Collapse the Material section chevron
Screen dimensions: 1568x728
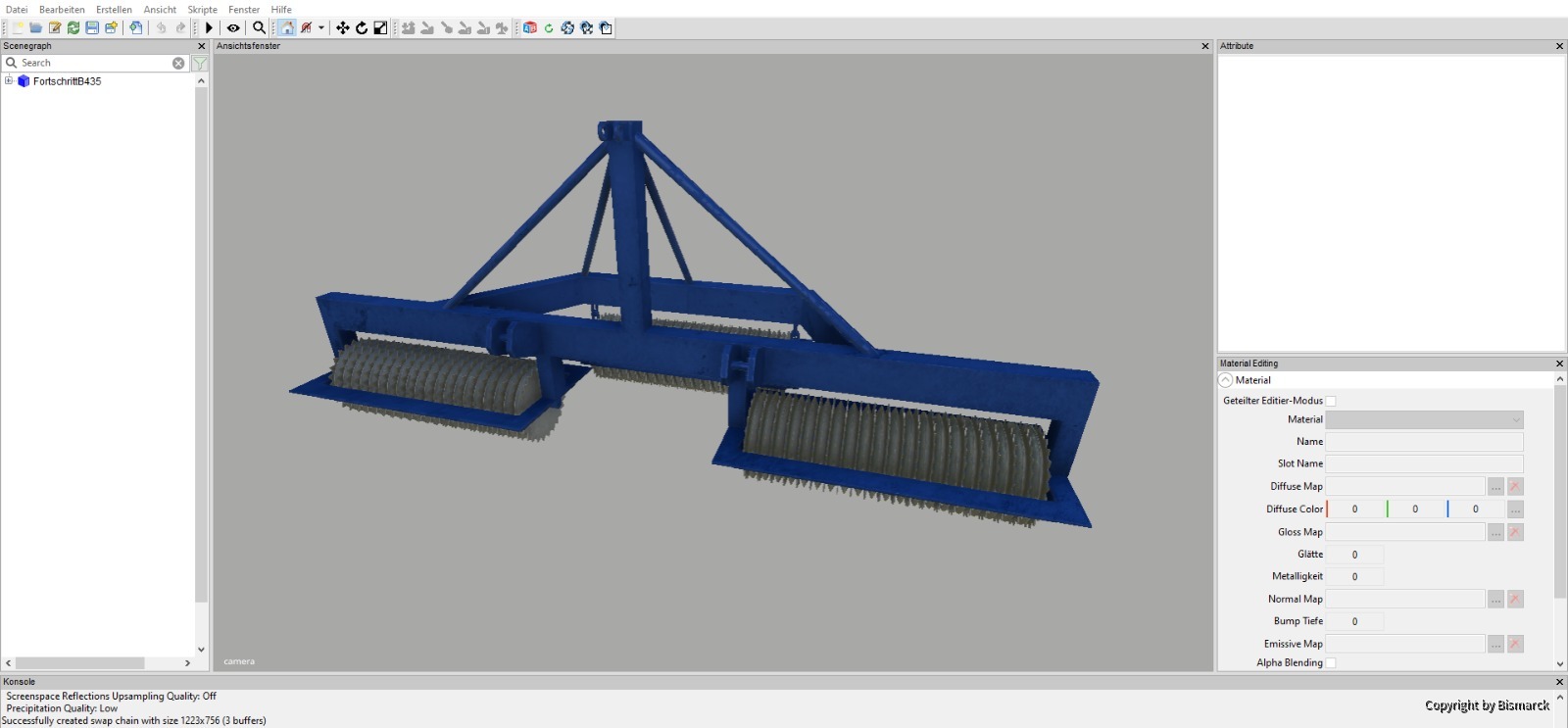click(x=1226, y=380)
